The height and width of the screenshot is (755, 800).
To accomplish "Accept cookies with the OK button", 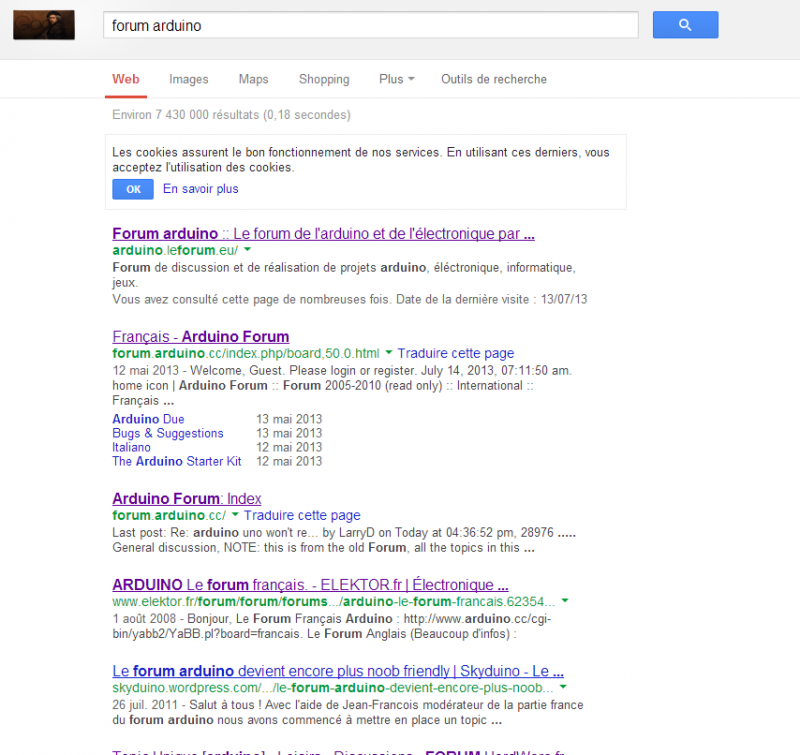I will tap(133, 189).
